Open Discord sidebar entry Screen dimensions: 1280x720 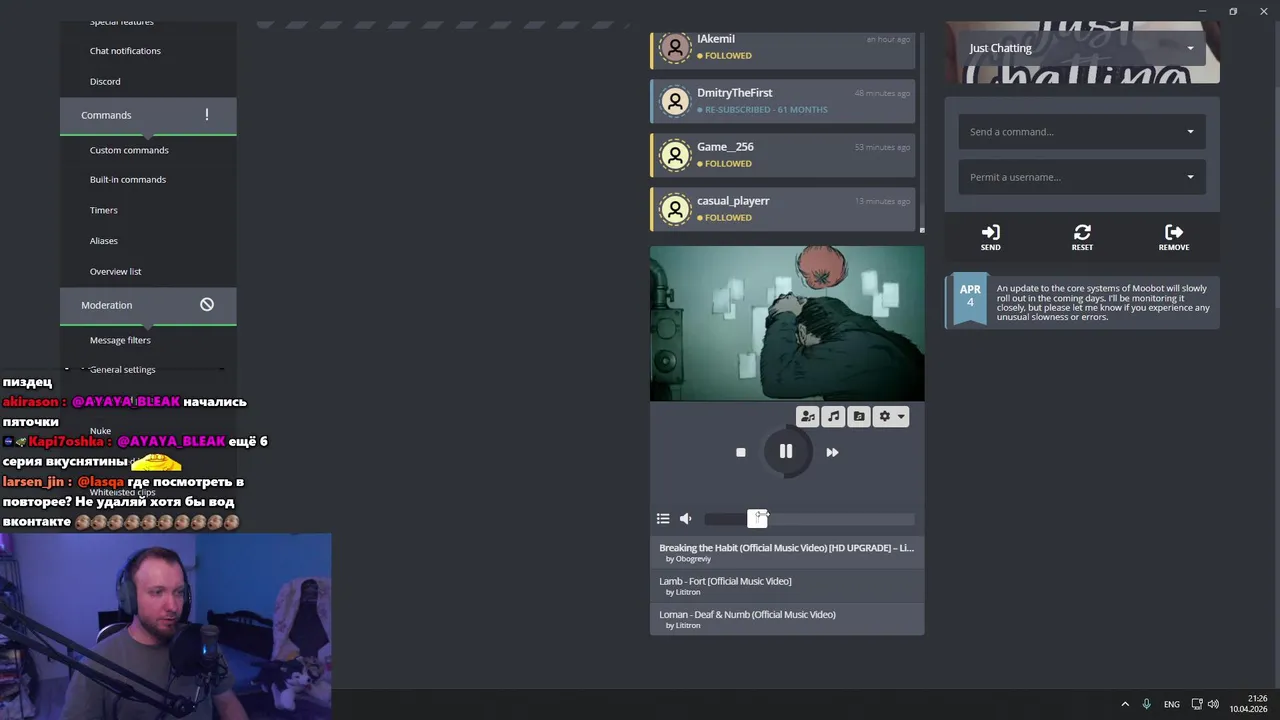click(105, 82)
